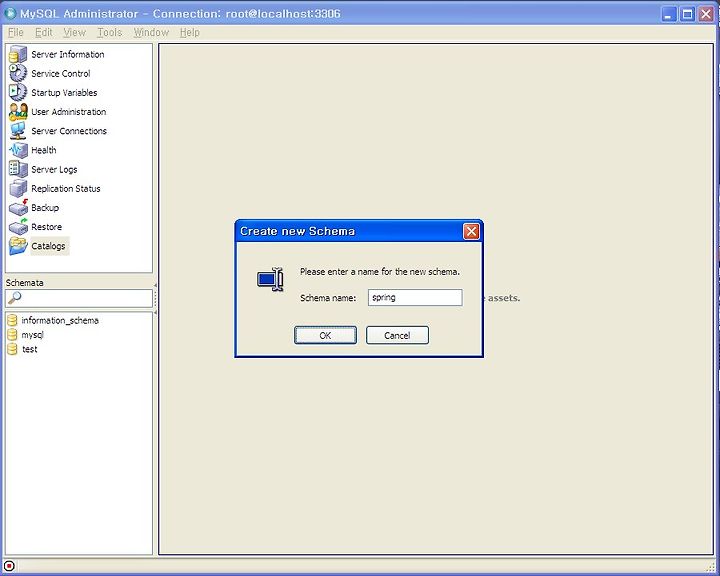This screenshot has height=576, width=720.
Task: Open the Window menu
Action: [x=151, y=33]
